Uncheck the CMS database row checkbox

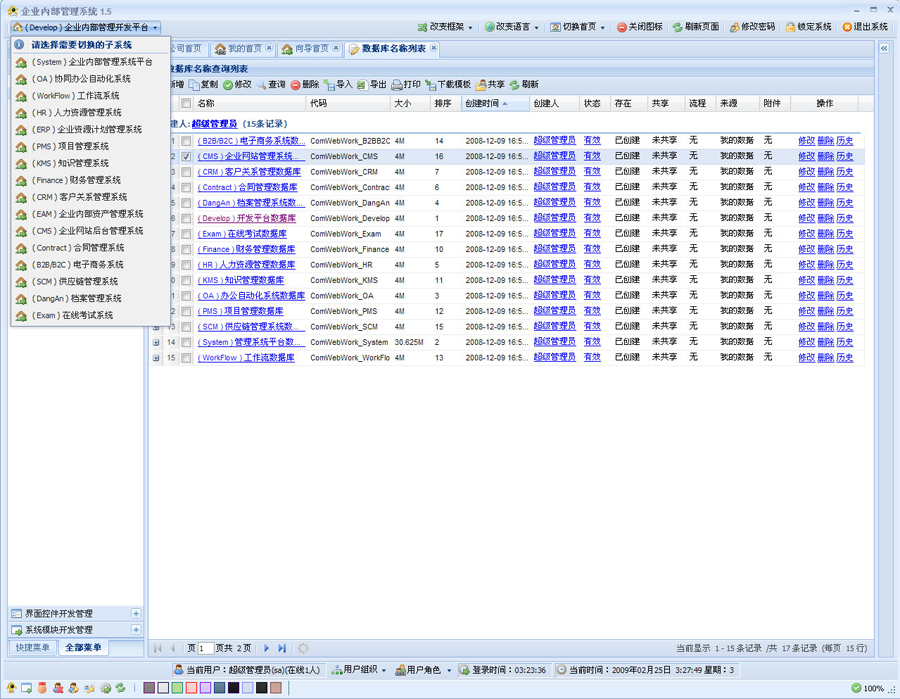[x=186, y=157]
